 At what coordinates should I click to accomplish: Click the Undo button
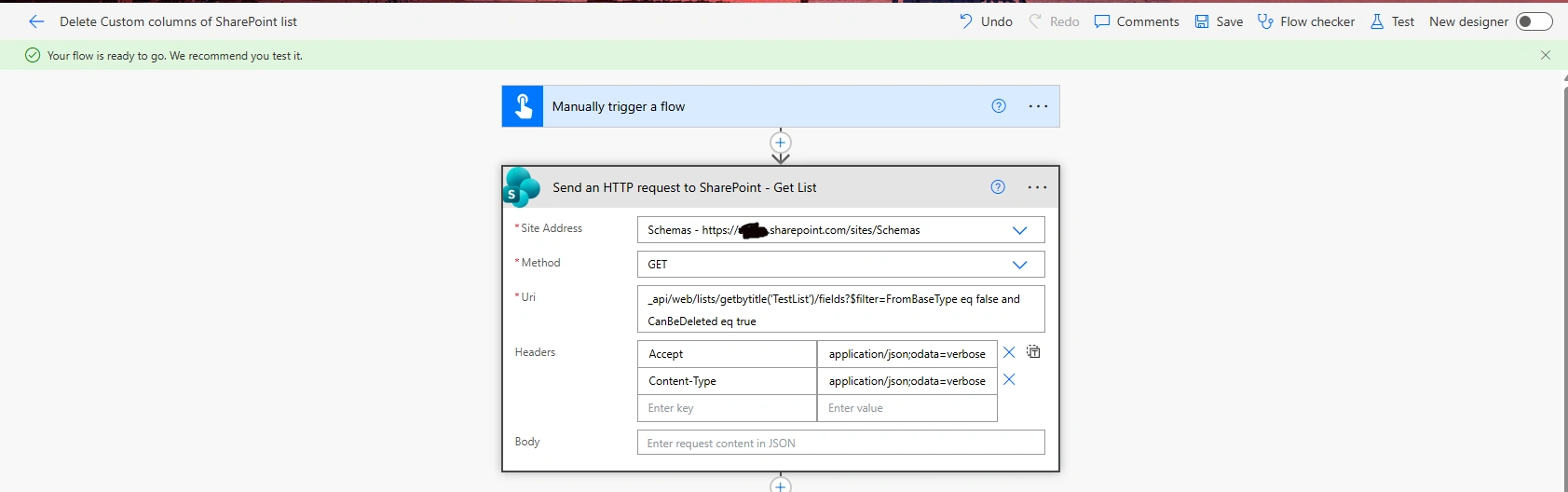pos(986,21)
